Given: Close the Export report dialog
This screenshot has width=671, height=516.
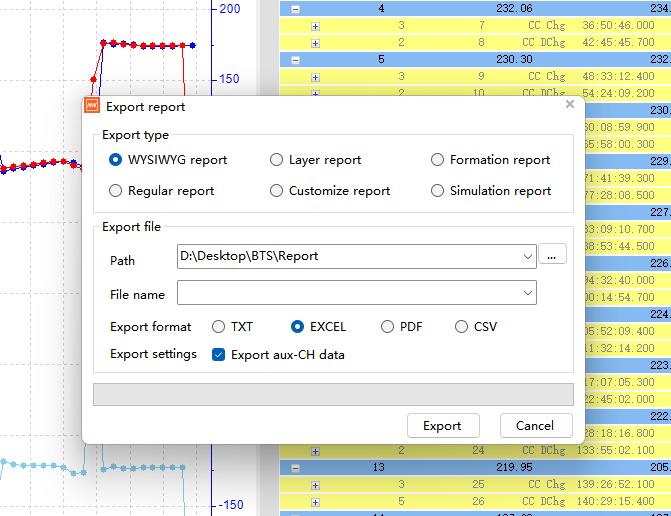Looking at the screenshot, I should 570,104.
